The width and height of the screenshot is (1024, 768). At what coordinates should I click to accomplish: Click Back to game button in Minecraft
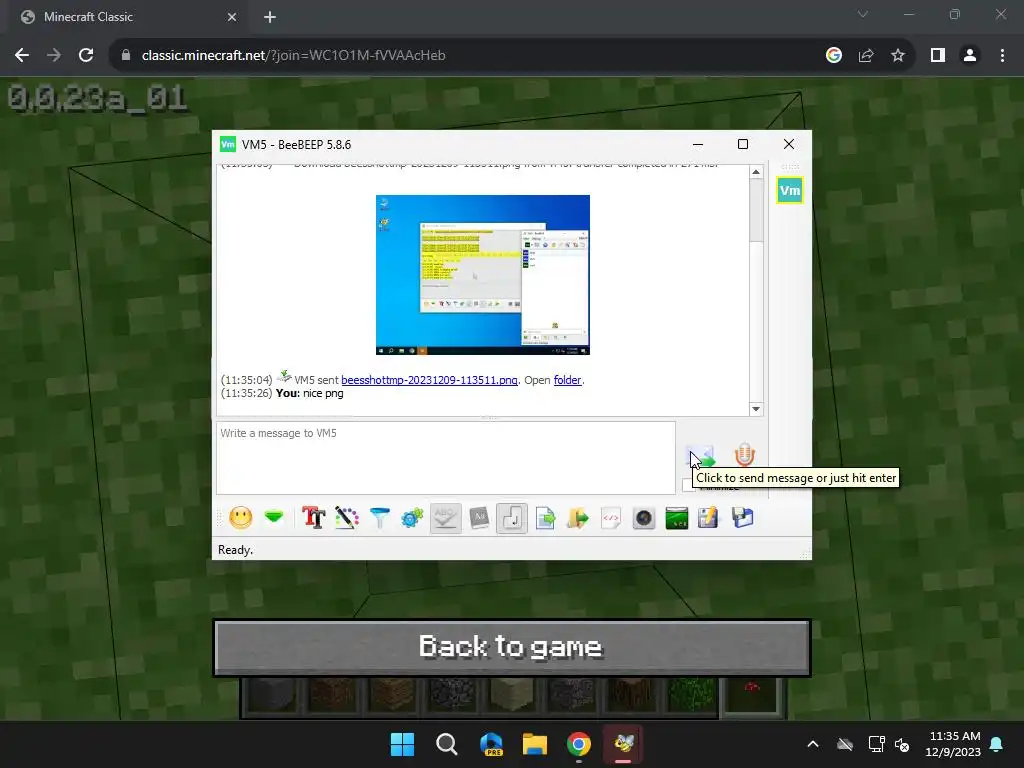pyautogui.click(x=512, y=647)
